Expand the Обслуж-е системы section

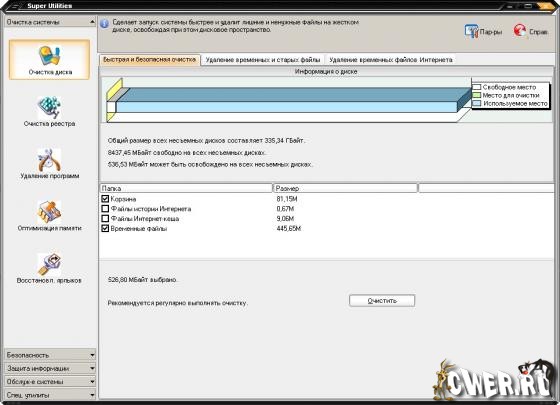[x=50, y=381]
